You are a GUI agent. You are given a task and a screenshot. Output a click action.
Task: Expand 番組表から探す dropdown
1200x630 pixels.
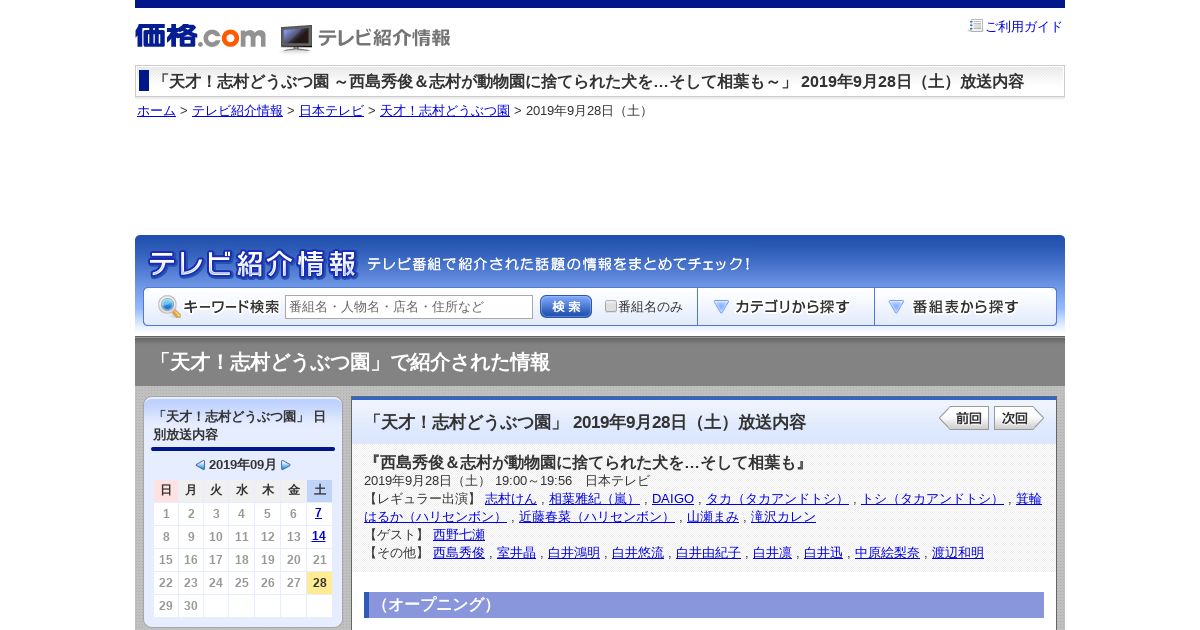965,307
